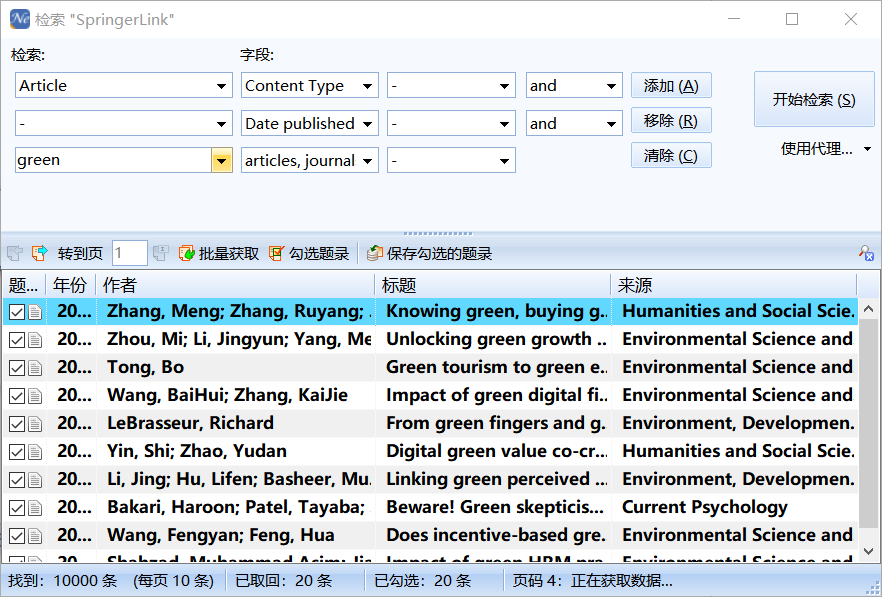This screenshot has width=882, height=597.
Task: Click document icon in Wang, BaiHui row
Action: (x=35, y=396)
